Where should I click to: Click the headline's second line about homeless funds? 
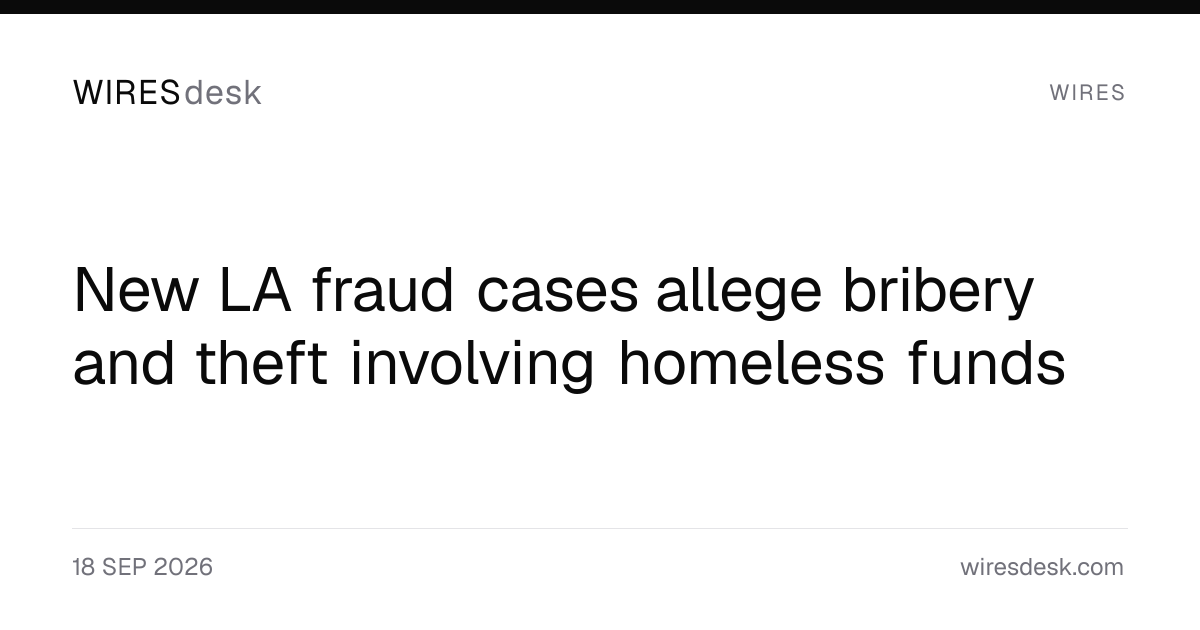[x=569, y=362]
